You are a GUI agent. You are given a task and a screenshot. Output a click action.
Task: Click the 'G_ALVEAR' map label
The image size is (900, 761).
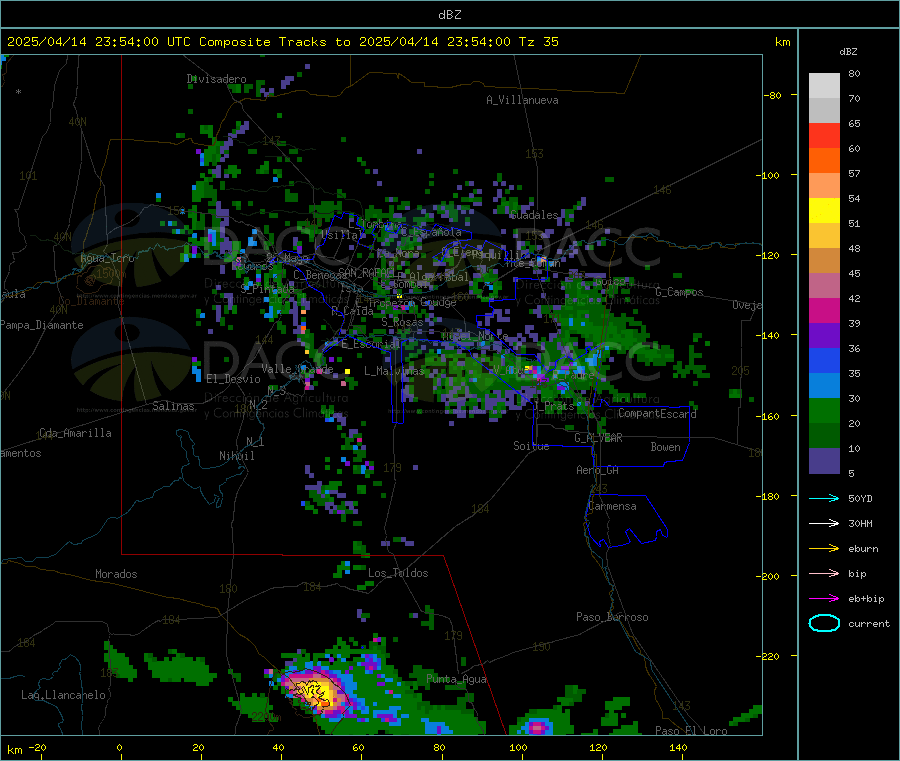598,438
